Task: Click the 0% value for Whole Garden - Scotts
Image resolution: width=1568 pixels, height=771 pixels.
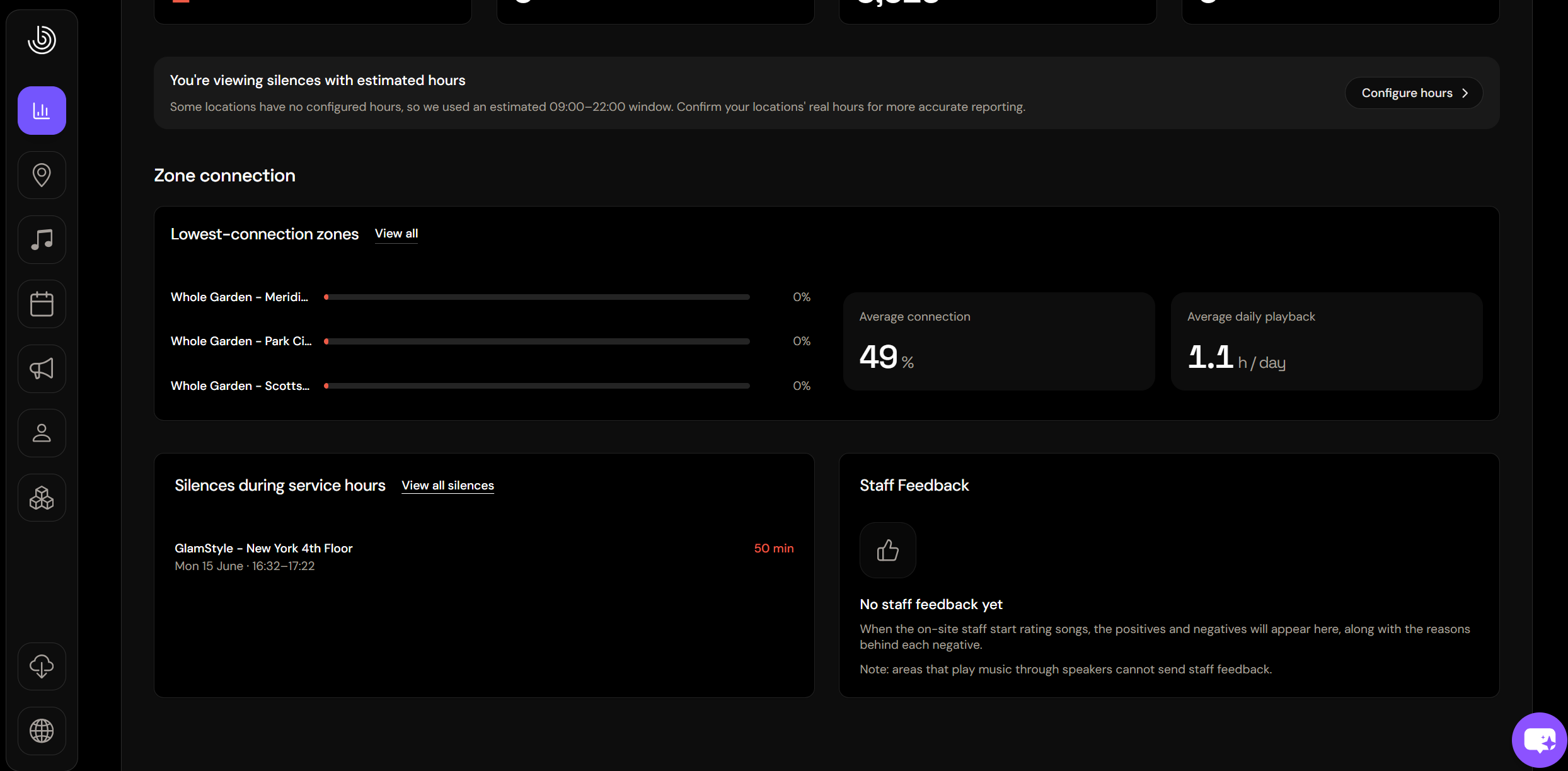Action: pyautogui.click(x=802, y=385)
